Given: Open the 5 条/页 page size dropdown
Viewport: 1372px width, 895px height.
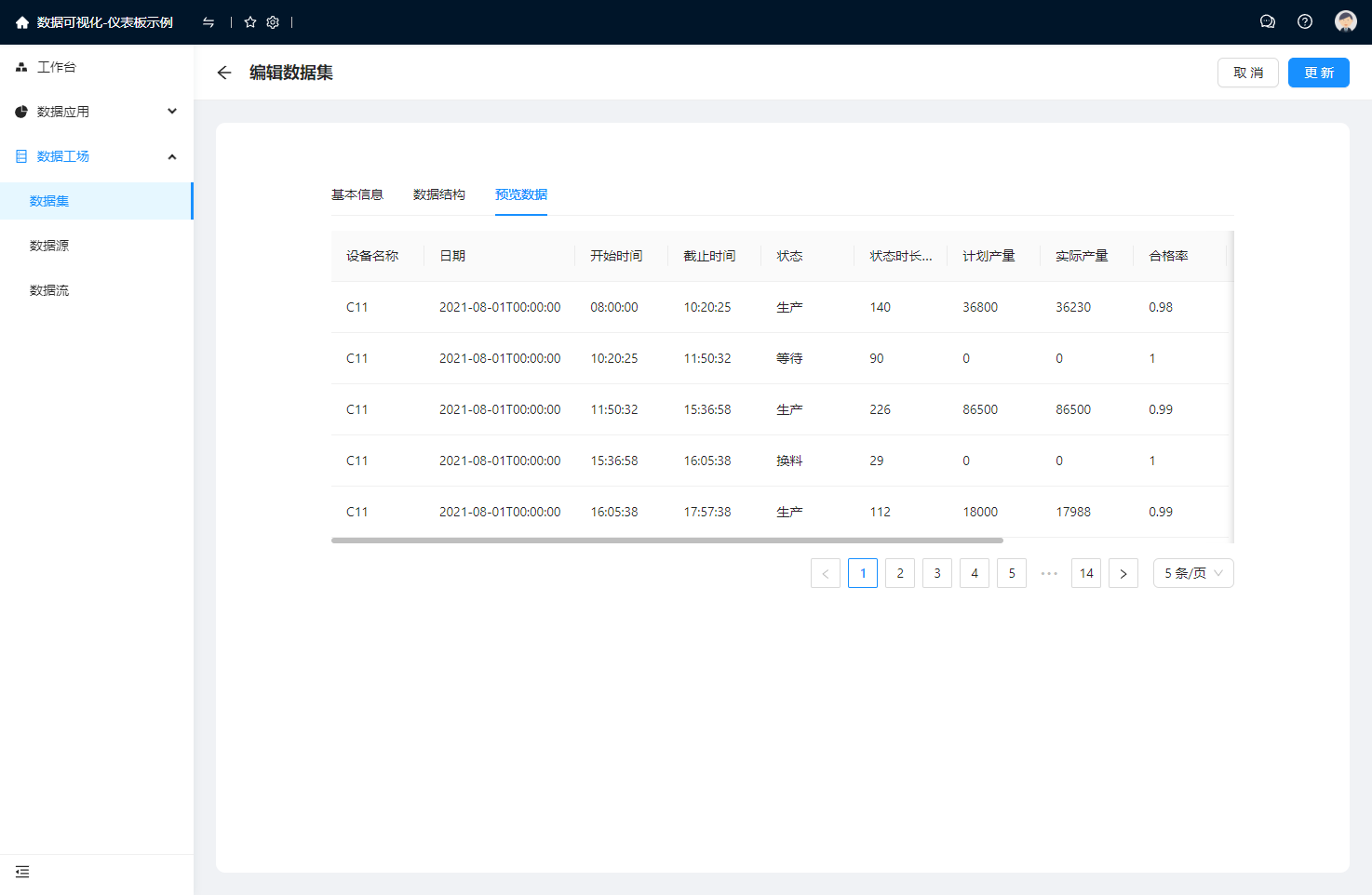Looking at the screenshot, I should pyautogui.click(x=1192, y=573).
